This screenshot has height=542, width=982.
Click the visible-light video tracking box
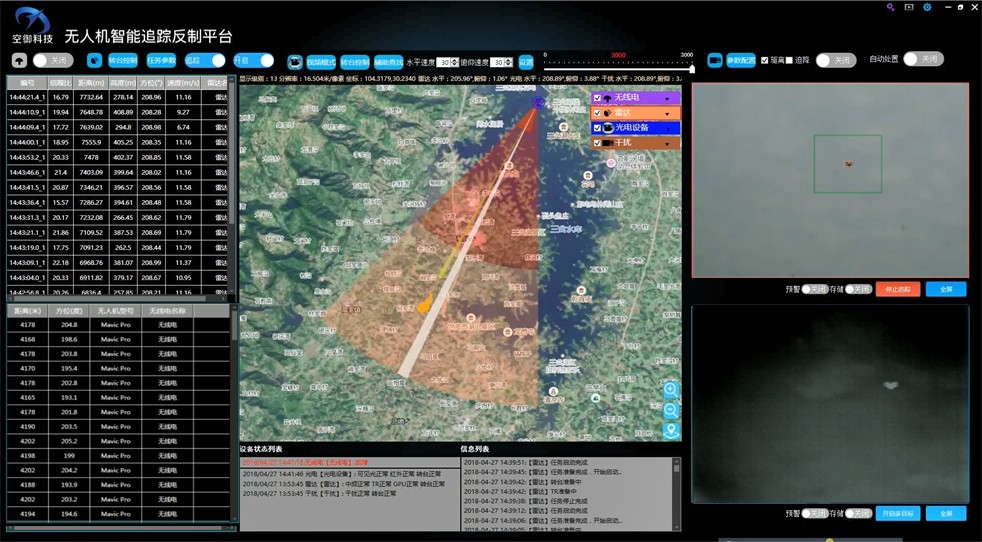coord(848,164)
